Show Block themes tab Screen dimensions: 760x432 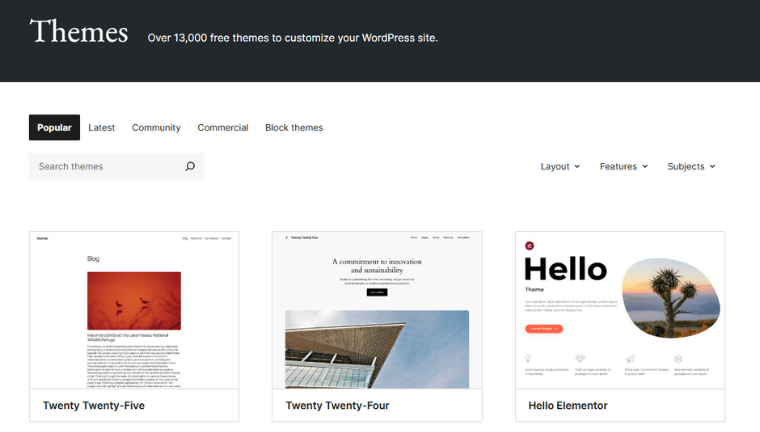click(x=294, y=128)
